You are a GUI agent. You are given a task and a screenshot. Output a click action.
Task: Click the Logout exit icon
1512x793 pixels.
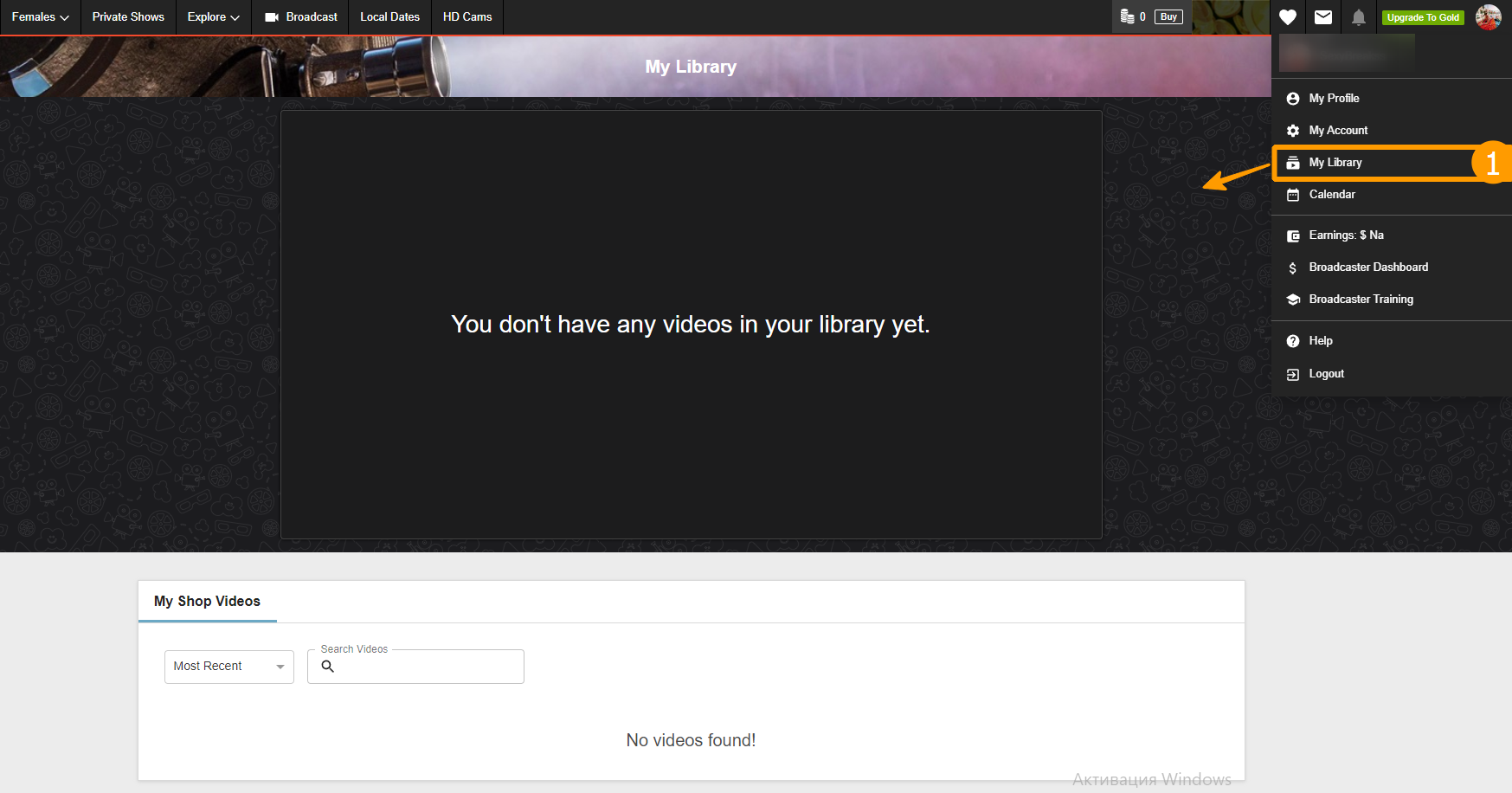[1293, 374]
